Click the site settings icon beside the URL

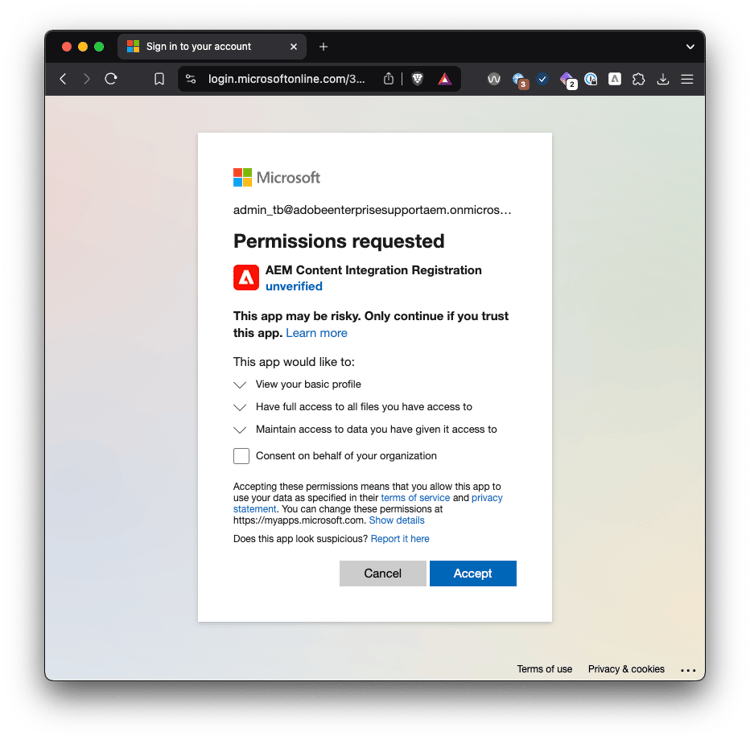click(x=190, y=79)
